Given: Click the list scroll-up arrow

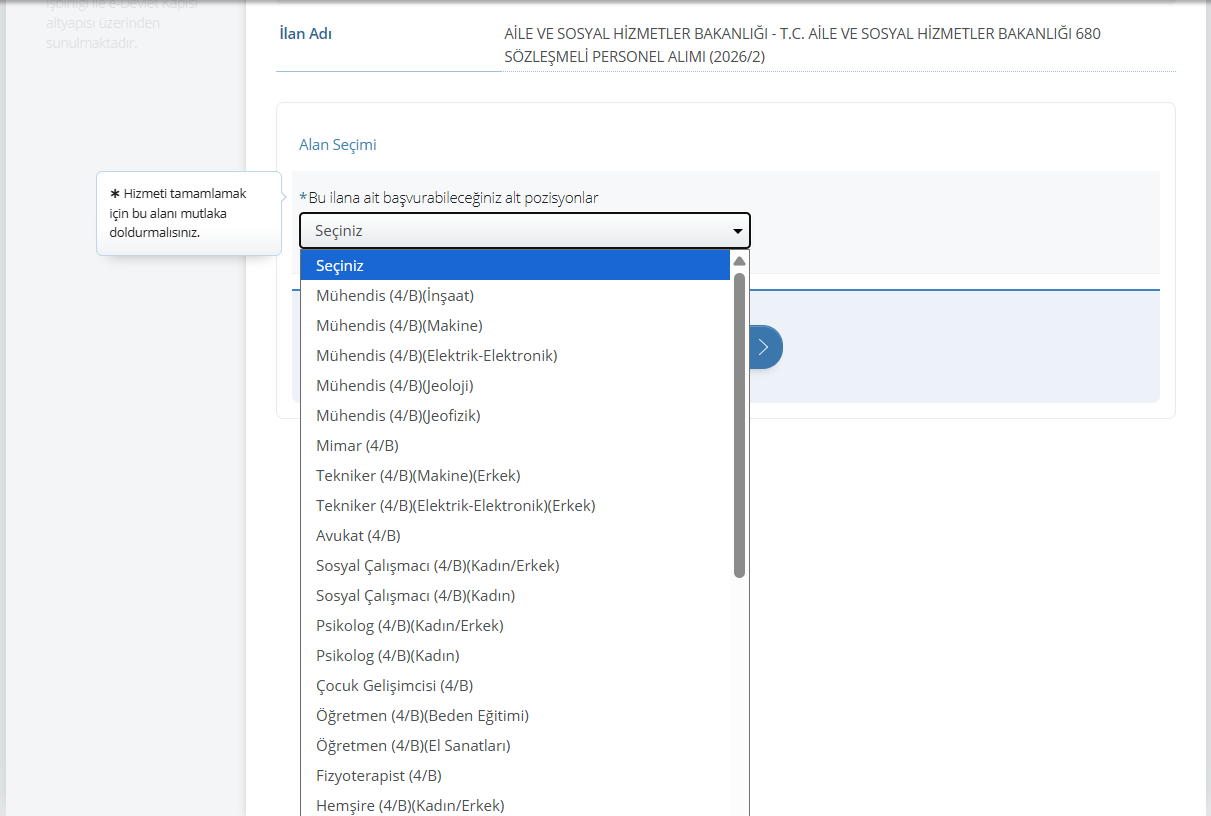Looking at the screenshot, I should click(740, 261).
